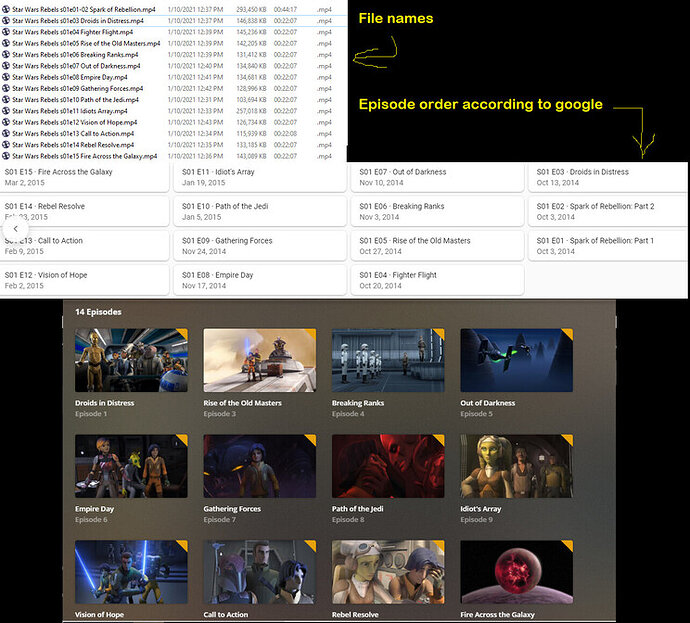Click the Call to Action title text

(226, 615)
